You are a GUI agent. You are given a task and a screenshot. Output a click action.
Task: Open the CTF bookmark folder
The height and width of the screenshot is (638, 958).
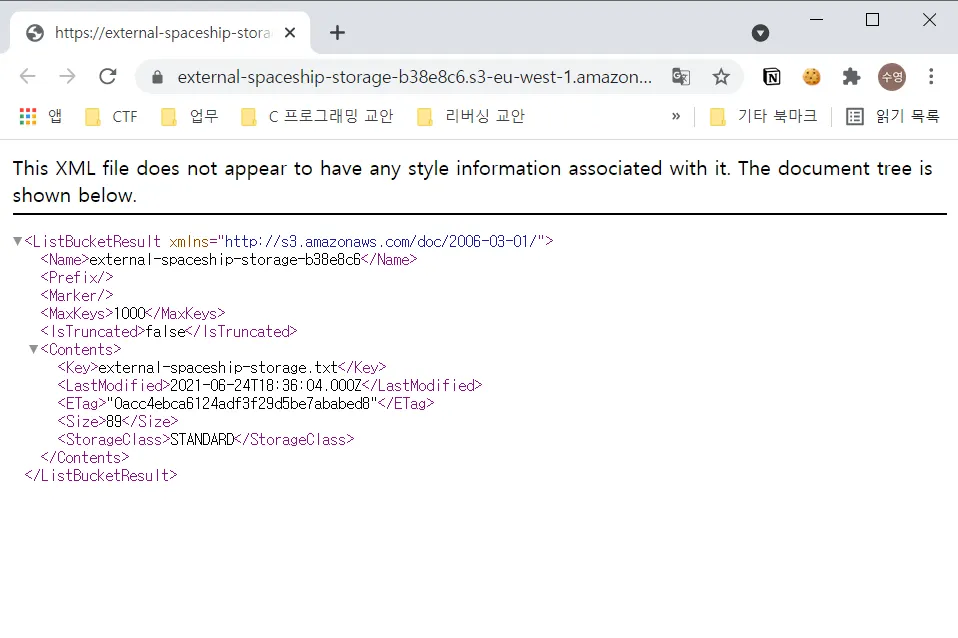[x=111, y=116]
